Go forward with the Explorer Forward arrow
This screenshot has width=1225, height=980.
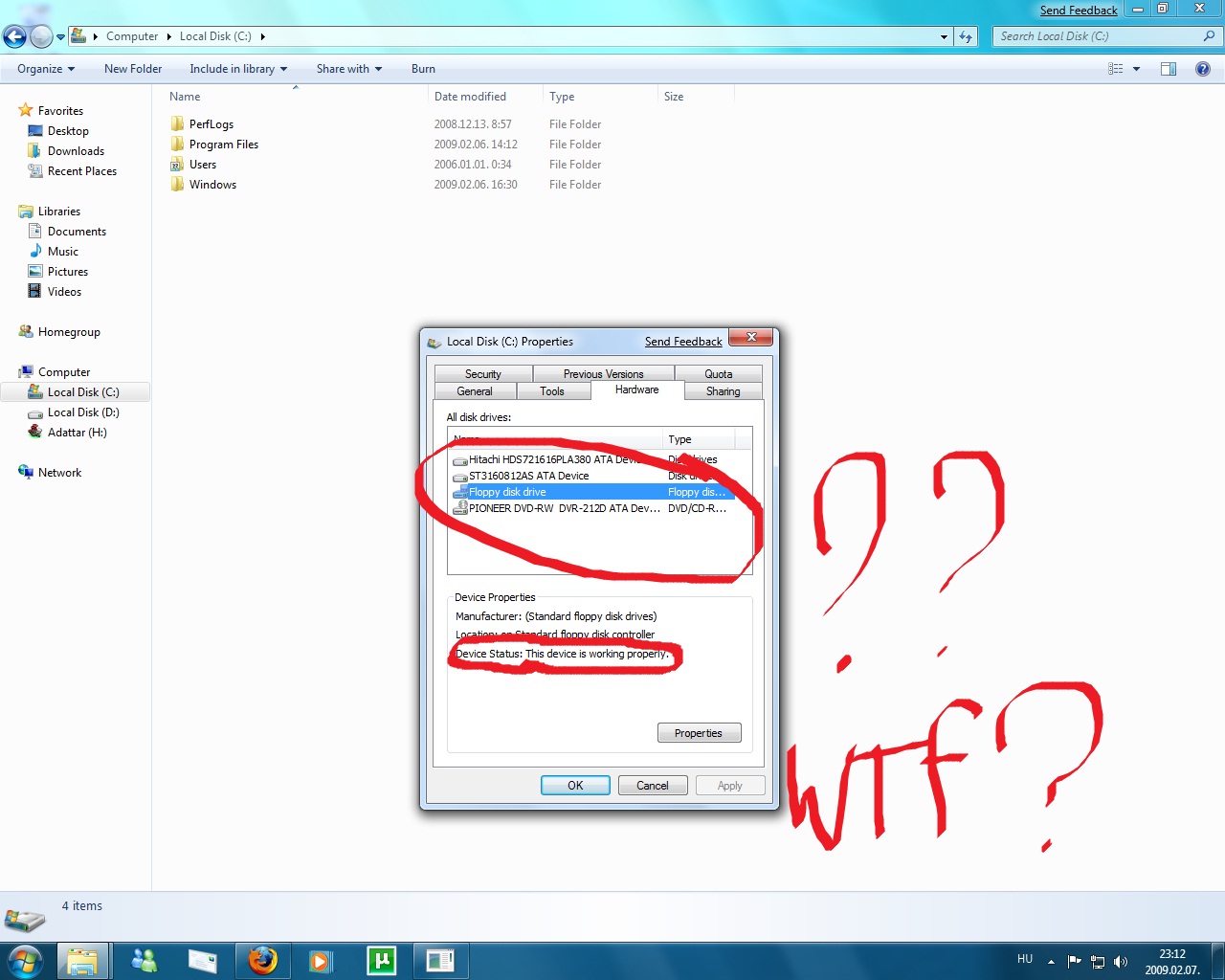41,37
